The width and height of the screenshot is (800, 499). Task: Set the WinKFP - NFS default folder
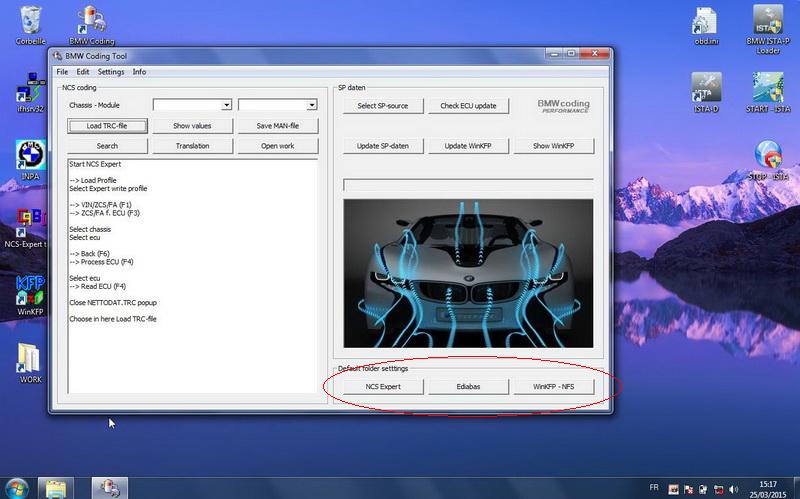(x=554, y=387)
